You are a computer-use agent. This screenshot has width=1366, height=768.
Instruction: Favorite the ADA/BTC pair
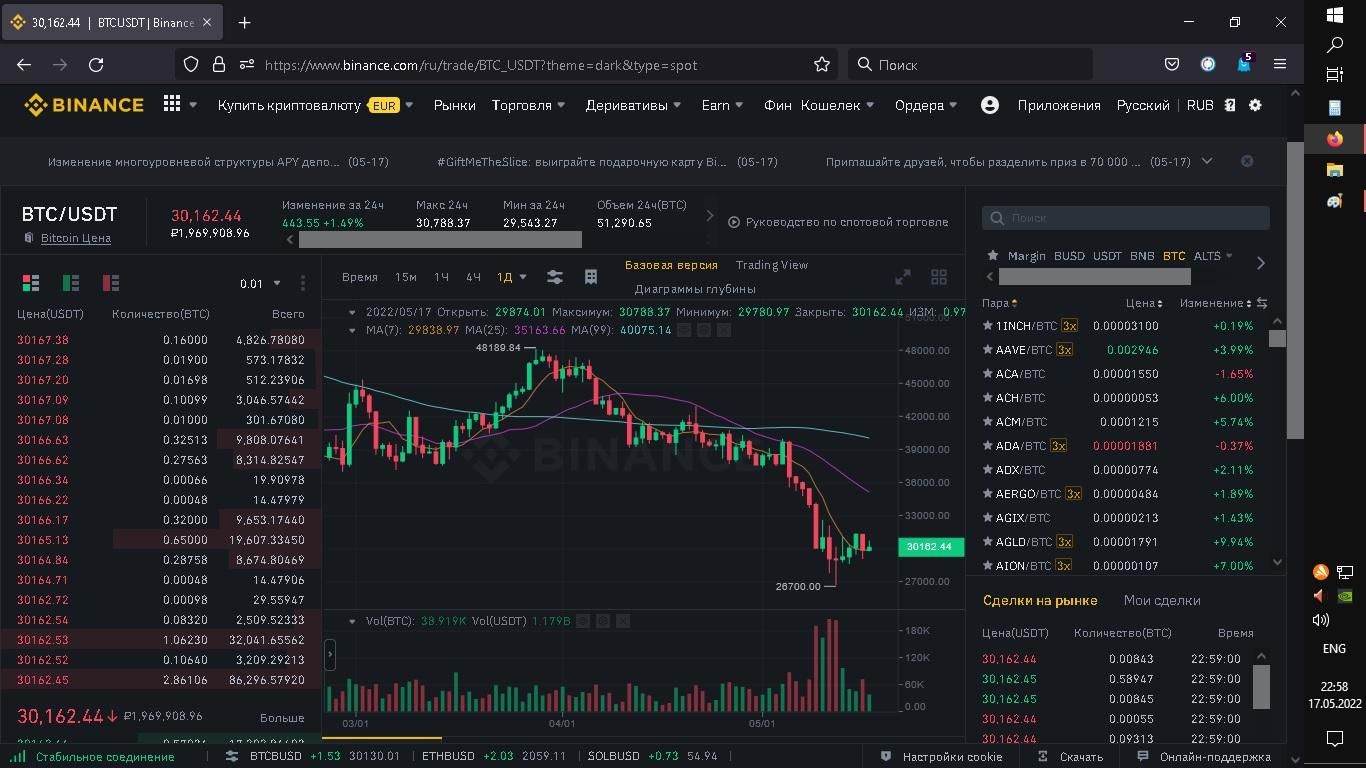point(989,446)
